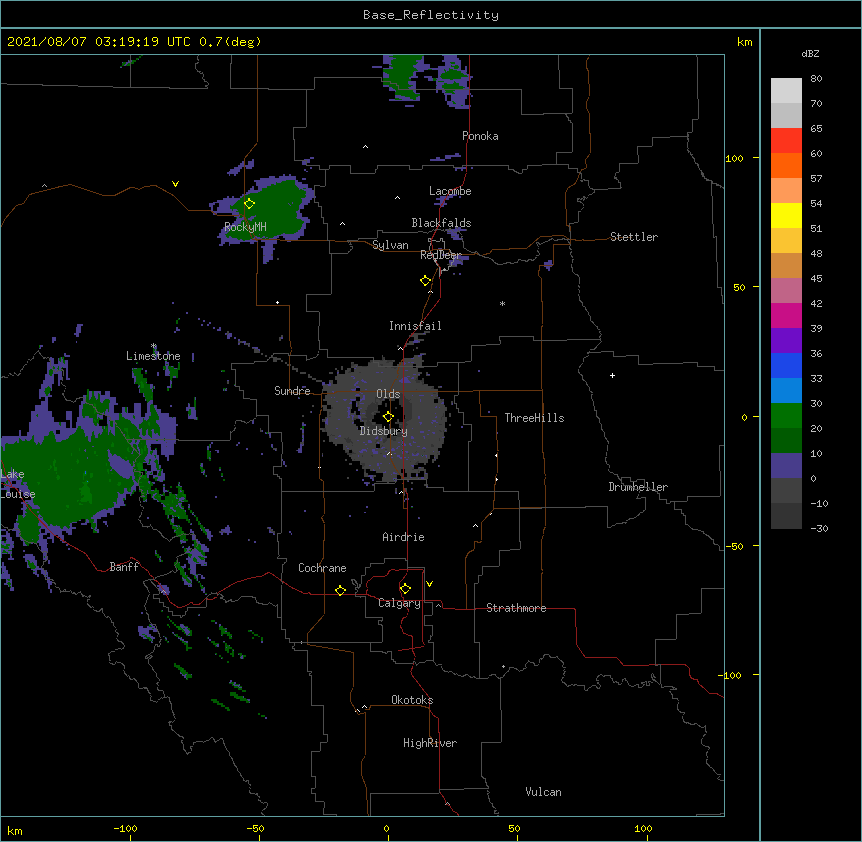Click the RockyMH label

(245, 227)
